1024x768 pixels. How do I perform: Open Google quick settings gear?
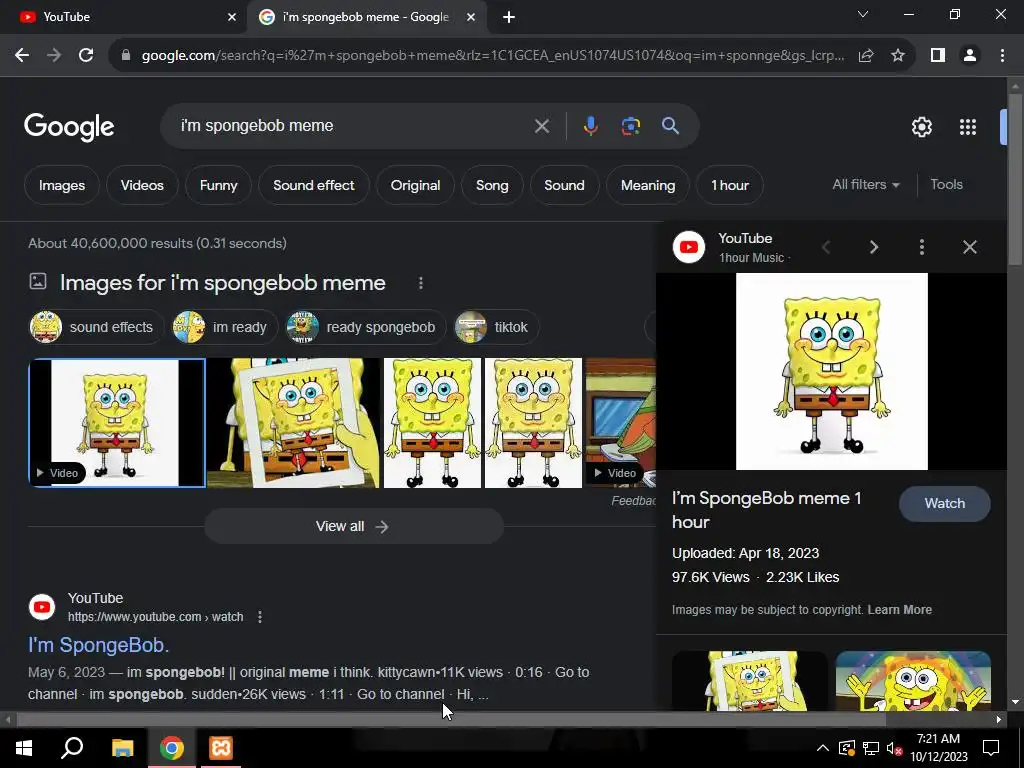click(921, 127)
